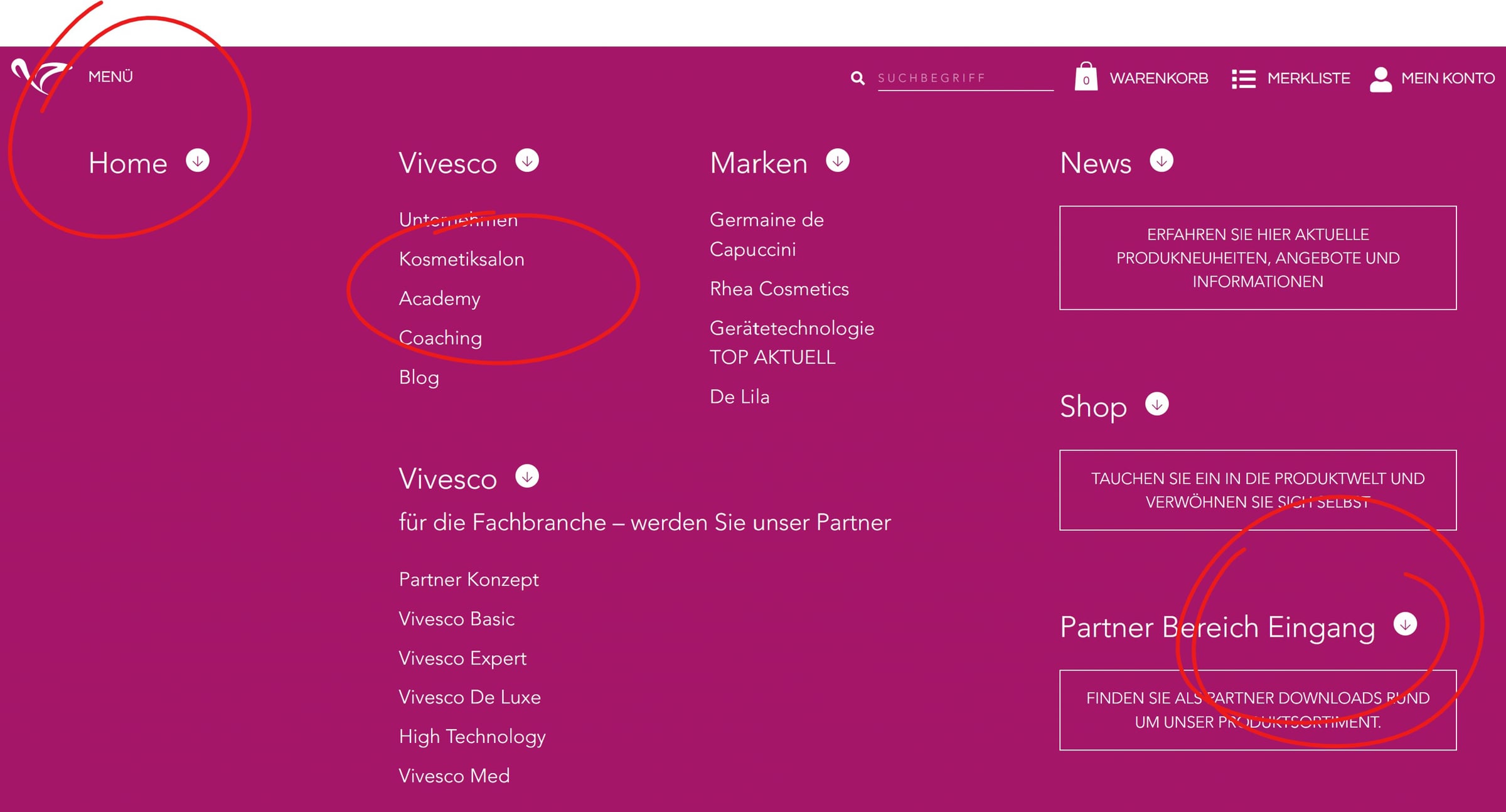Open the shopping bag cart icon

pyautogui.click(x=1086, y=77)
